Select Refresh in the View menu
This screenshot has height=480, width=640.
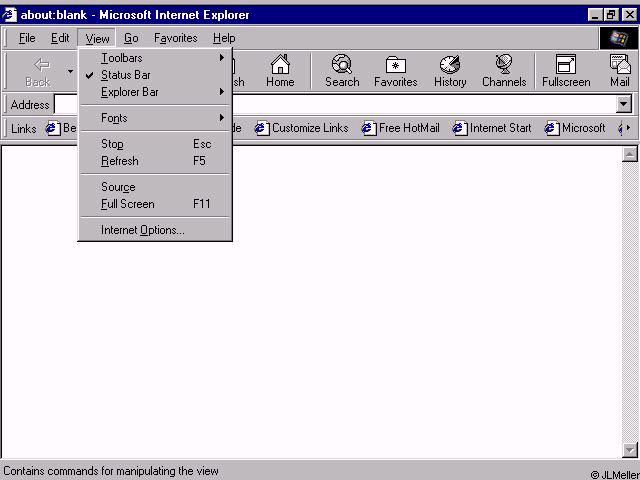click(155, 161)
